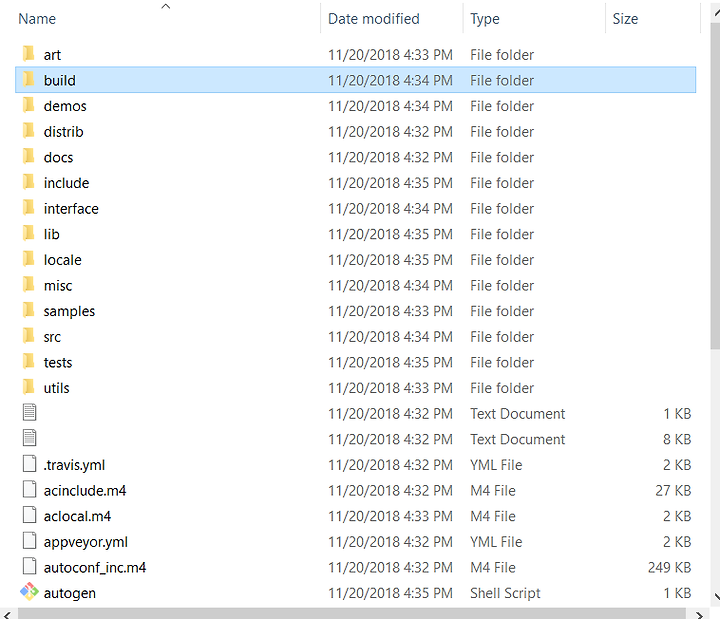The image size is (720, 619).
Task: Select the 'demos' folder name
Action: click(65, 107)
